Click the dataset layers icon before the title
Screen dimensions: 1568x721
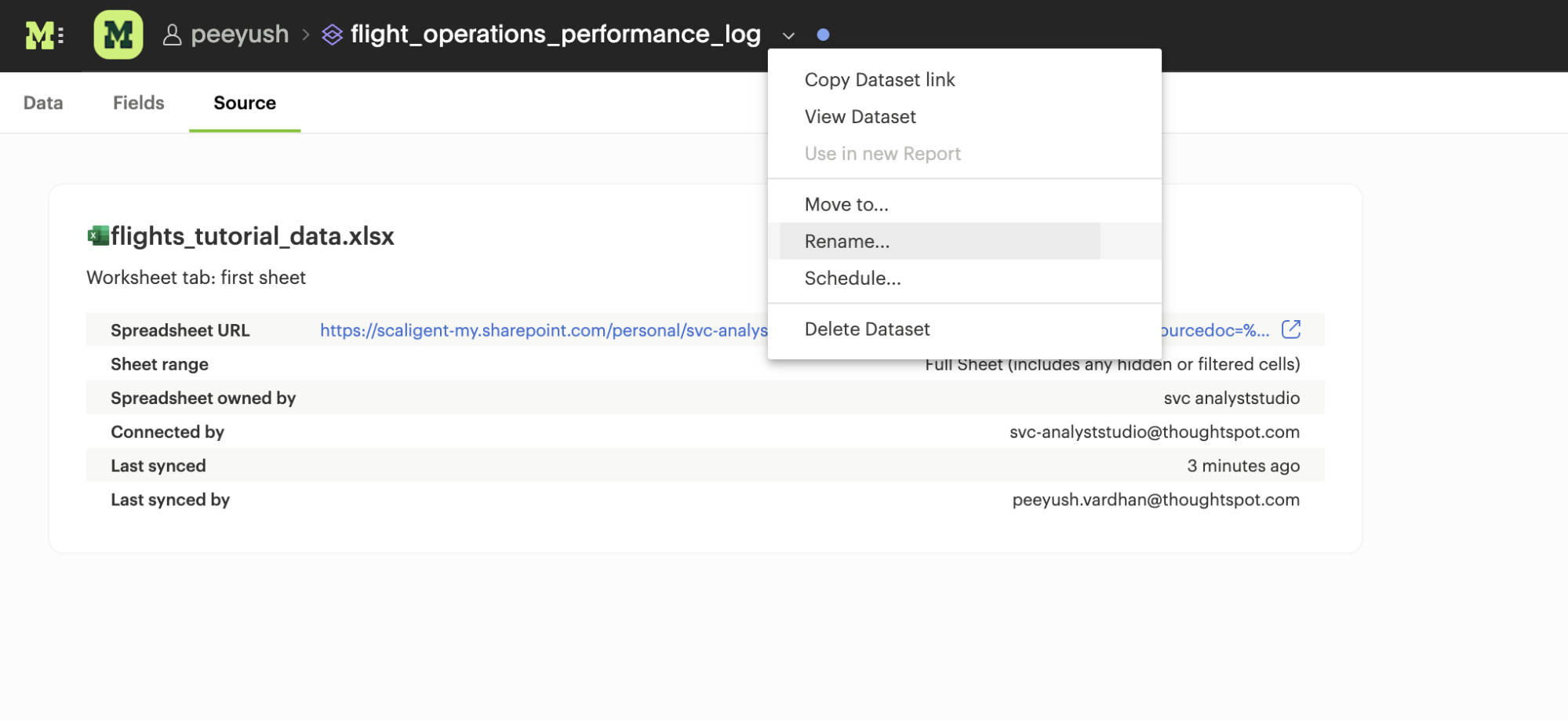[x=333, y=35]
